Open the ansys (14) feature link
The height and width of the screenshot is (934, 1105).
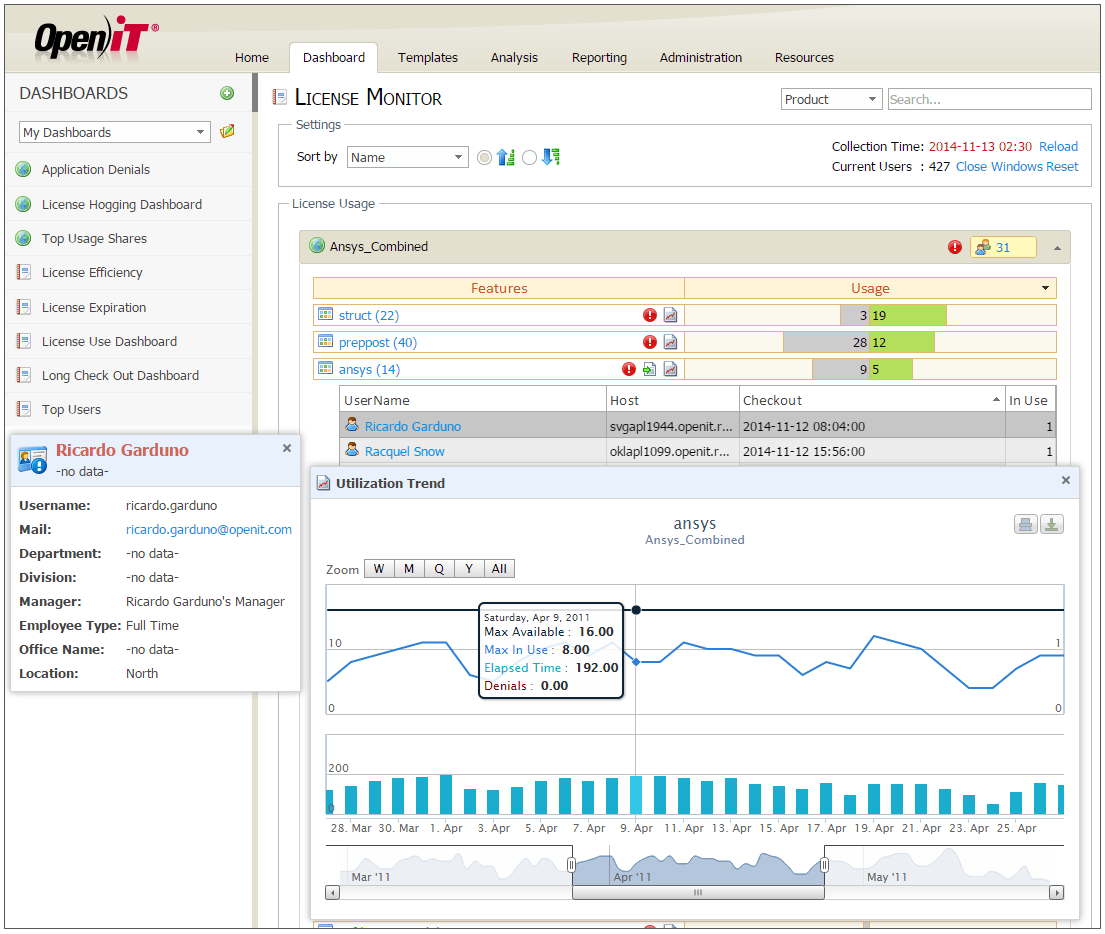(369, 369)
